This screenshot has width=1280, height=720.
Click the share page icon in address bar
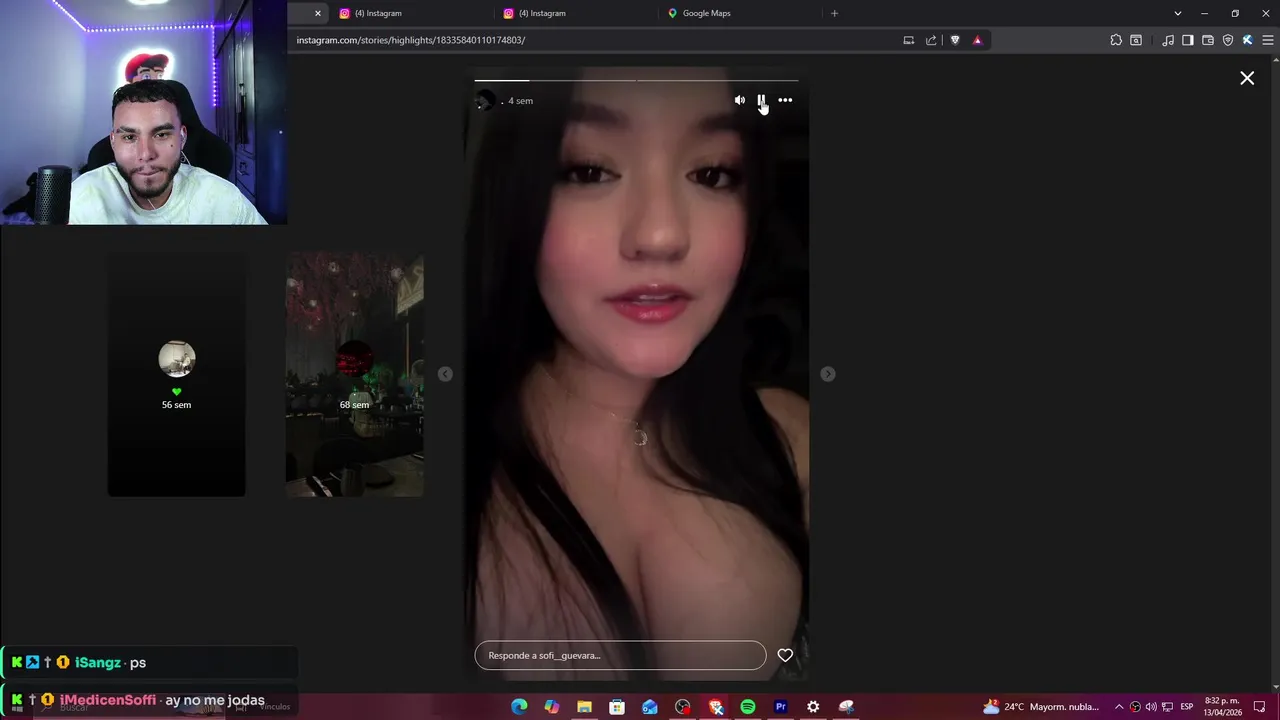pos(931,40)
